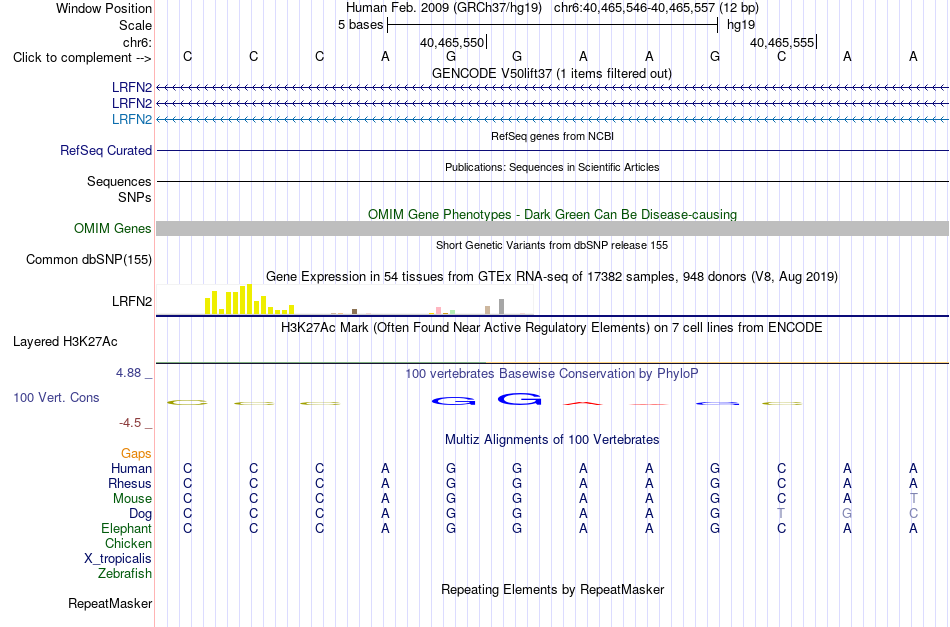Click the '5 bases' scale bar label

[x=360, y=25]
